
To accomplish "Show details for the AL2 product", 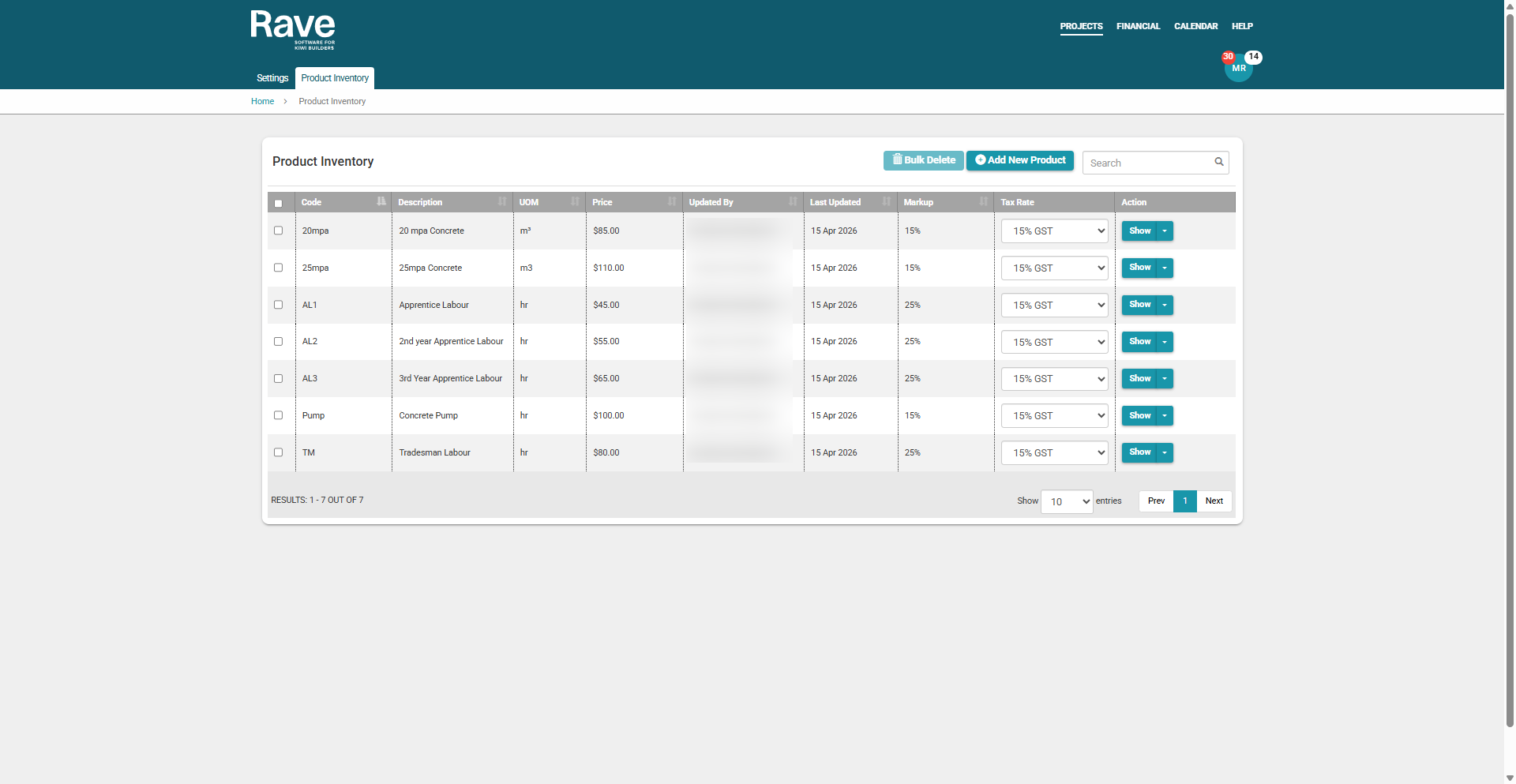I will [1139, 341].
